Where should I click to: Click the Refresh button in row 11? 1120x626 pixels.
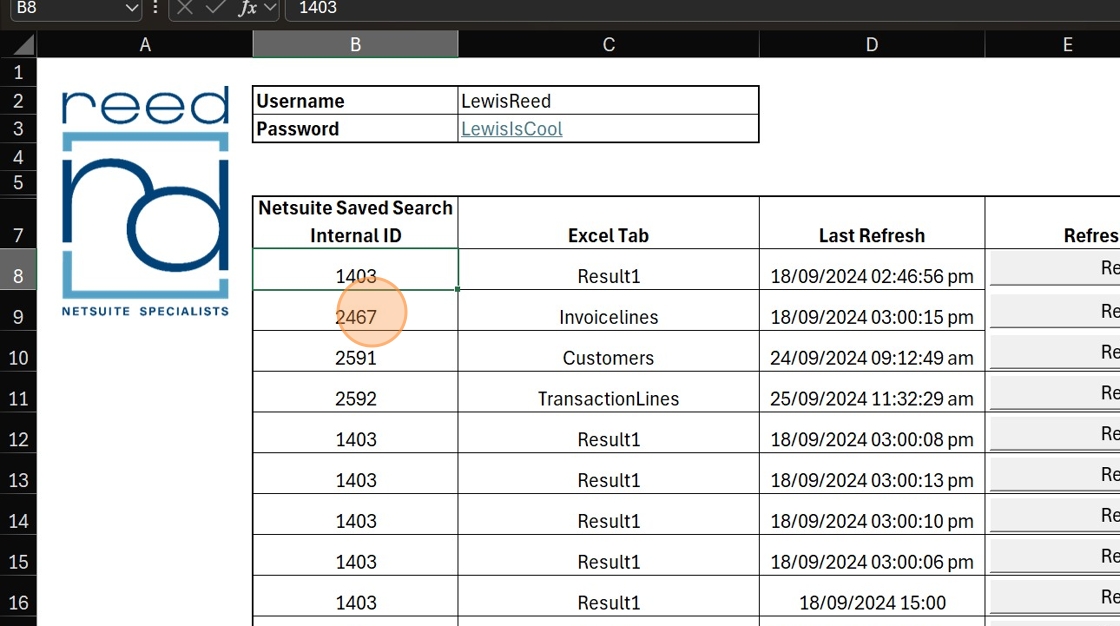[1055, 392]
